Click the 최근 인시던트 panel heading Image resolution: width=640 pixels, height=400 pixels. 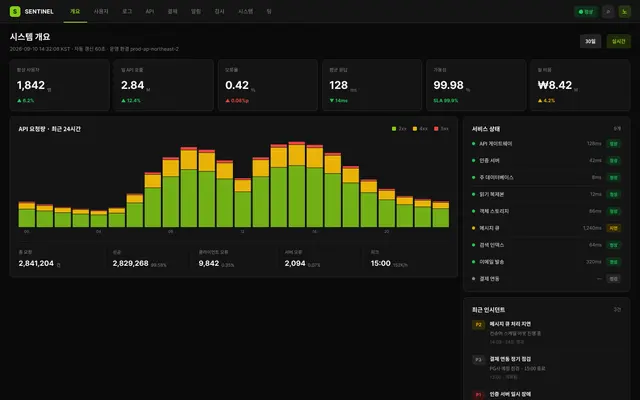click(488, 310)
